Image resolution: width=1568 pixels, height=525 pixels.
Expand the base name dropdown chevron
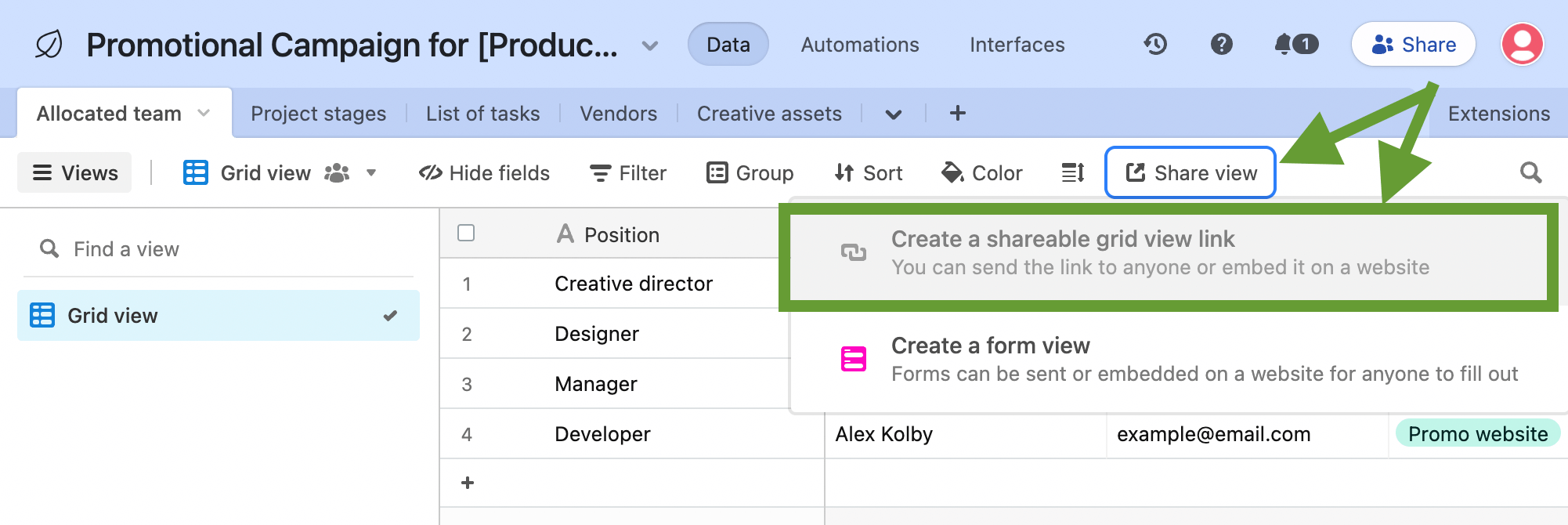pos(649,45)
